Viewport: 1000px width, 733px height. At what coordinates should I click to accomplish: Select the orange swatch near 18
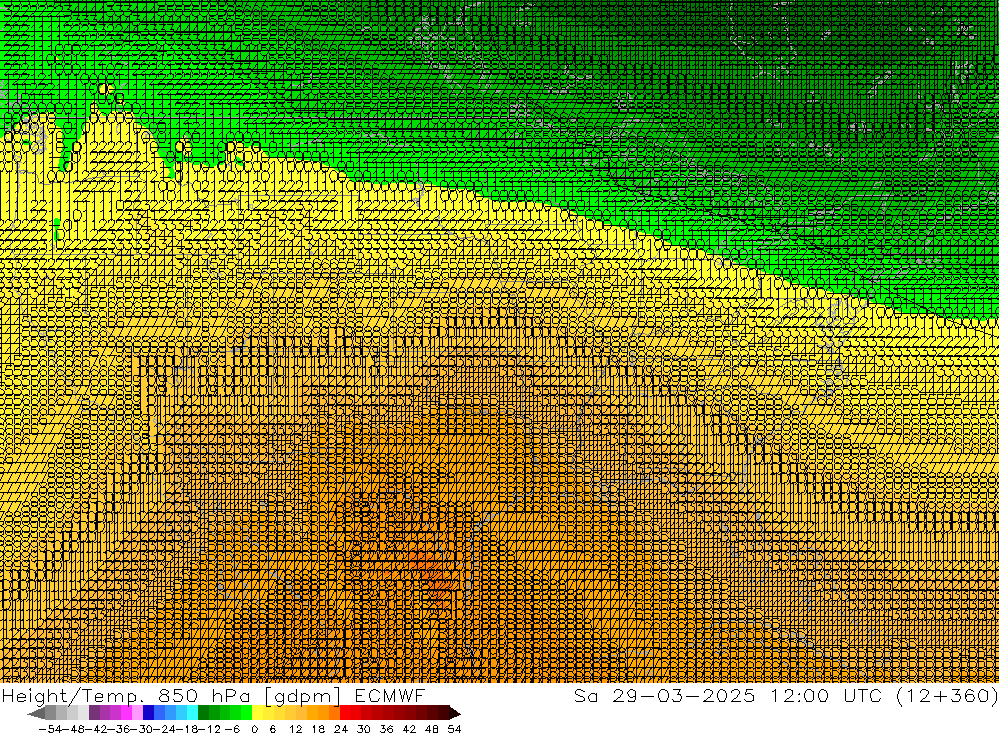(x=324, y=713)
